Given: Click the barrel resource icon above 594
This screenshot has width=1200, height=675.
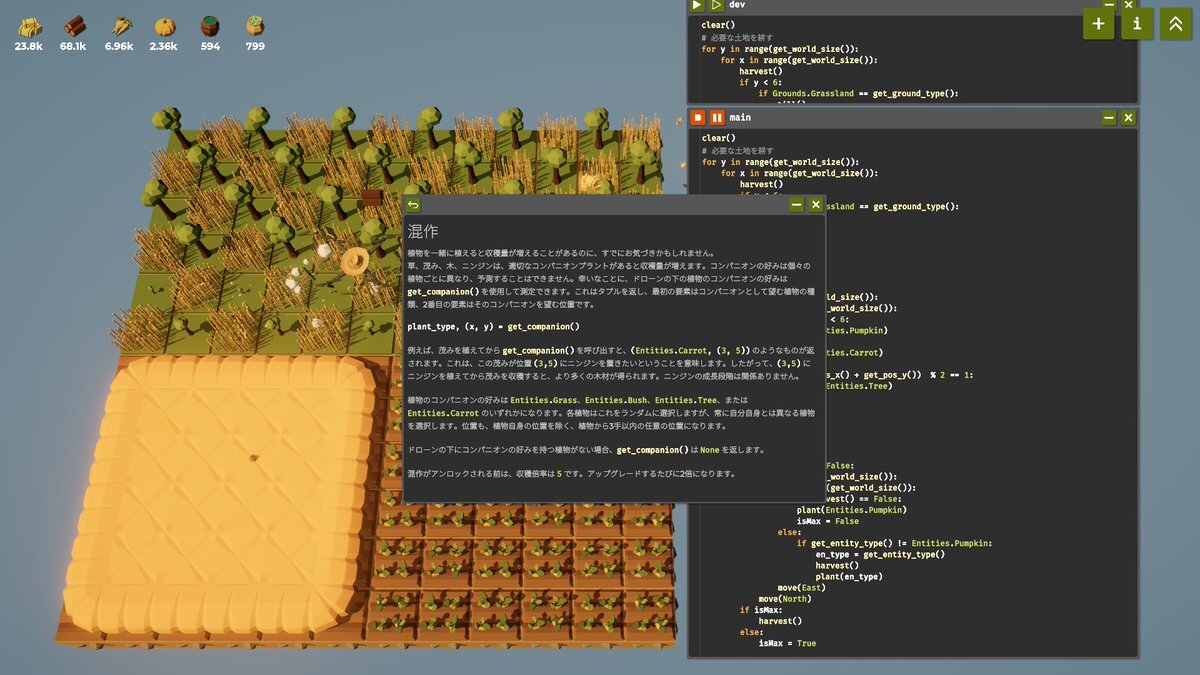Looking at the screenshot, I should [x=210, y=26].
